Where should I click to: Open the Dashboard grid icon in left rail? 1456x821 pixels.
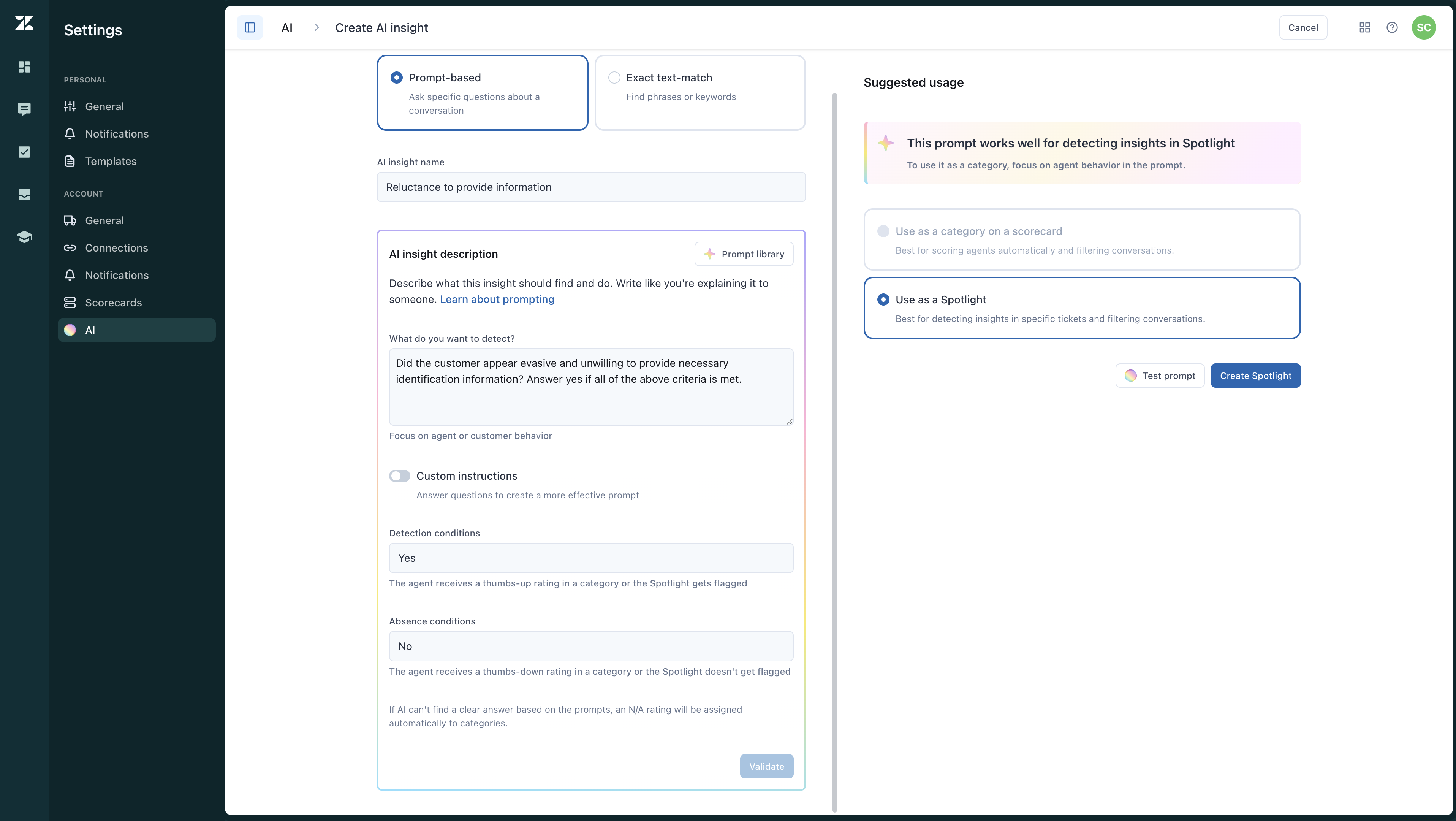click(x=24, y=67)
